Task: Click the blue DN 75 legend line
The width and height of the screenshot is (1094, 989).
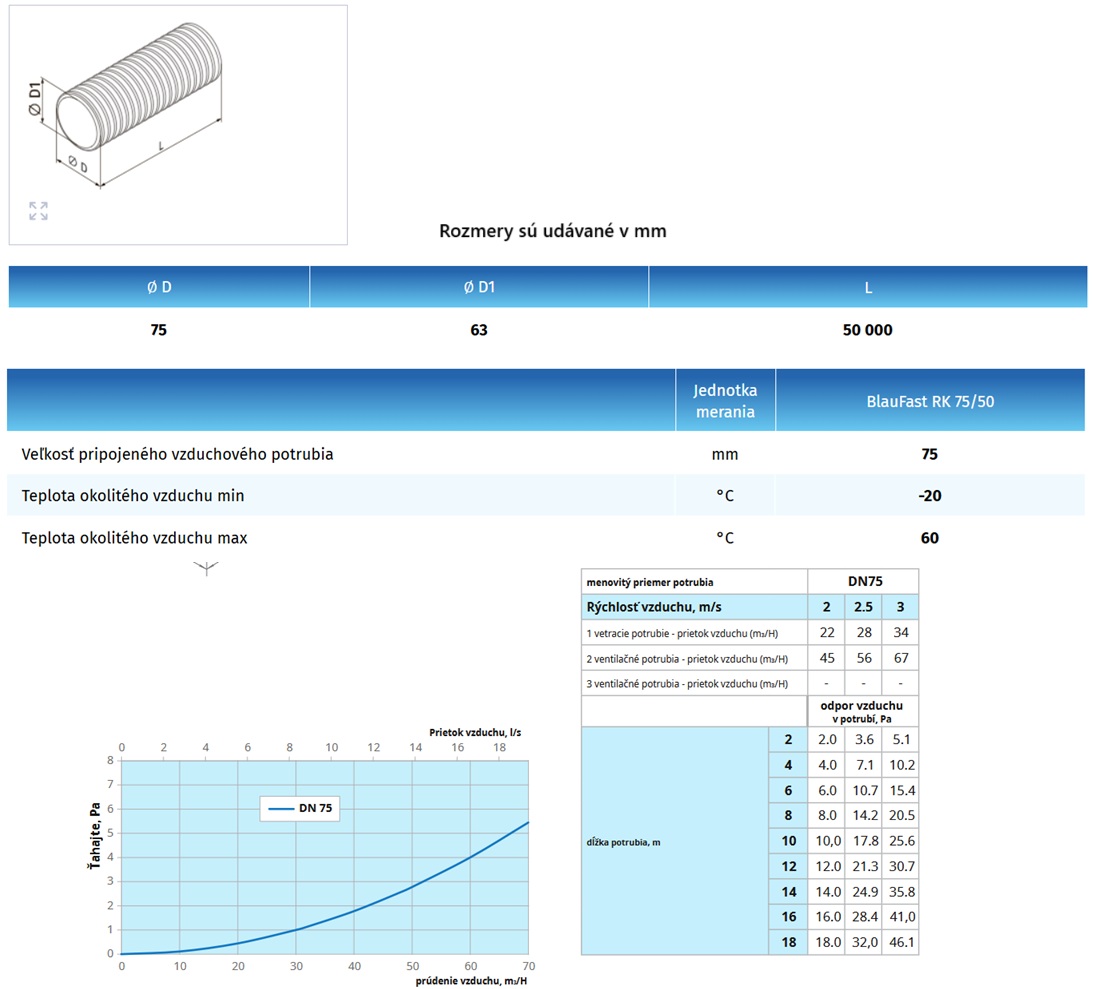Action: coord(279,809)
